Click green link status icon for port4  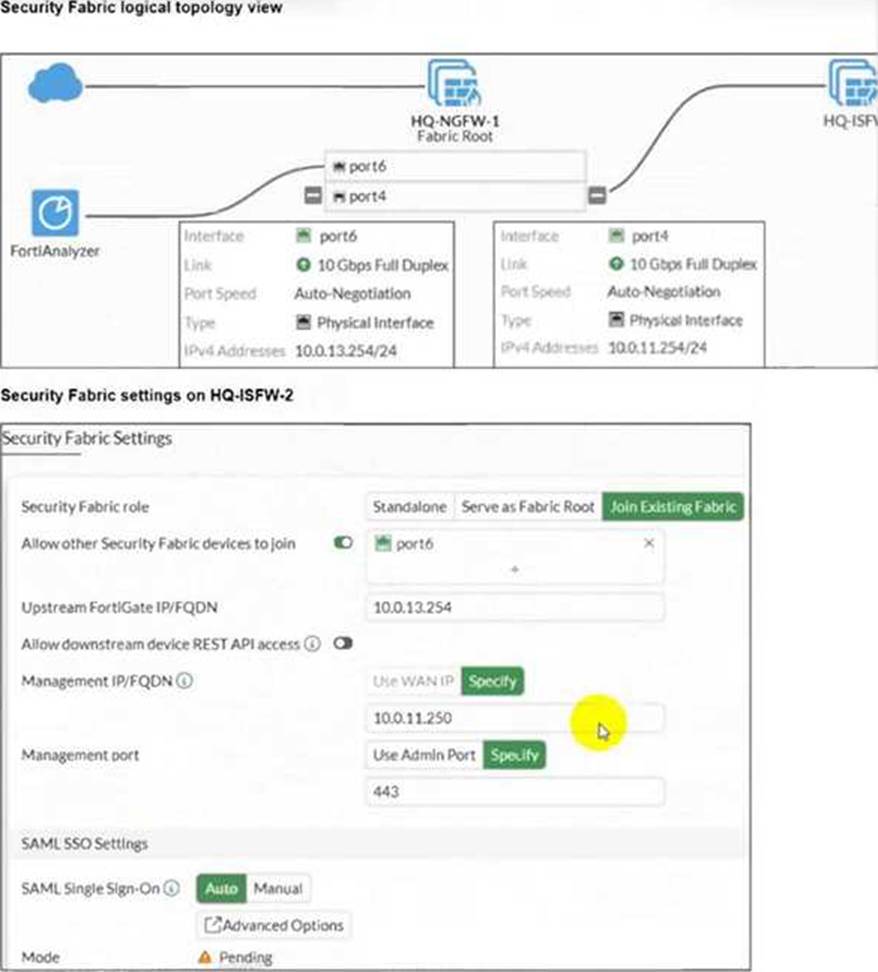point(616,264)
